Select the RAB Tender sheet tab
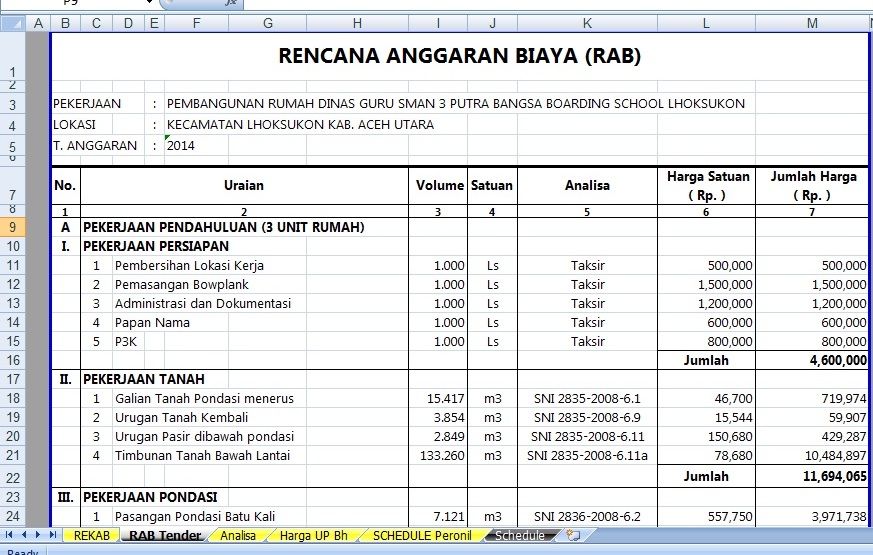The height and width of the screenshot is (555, 873). click(x=165, y=536)
